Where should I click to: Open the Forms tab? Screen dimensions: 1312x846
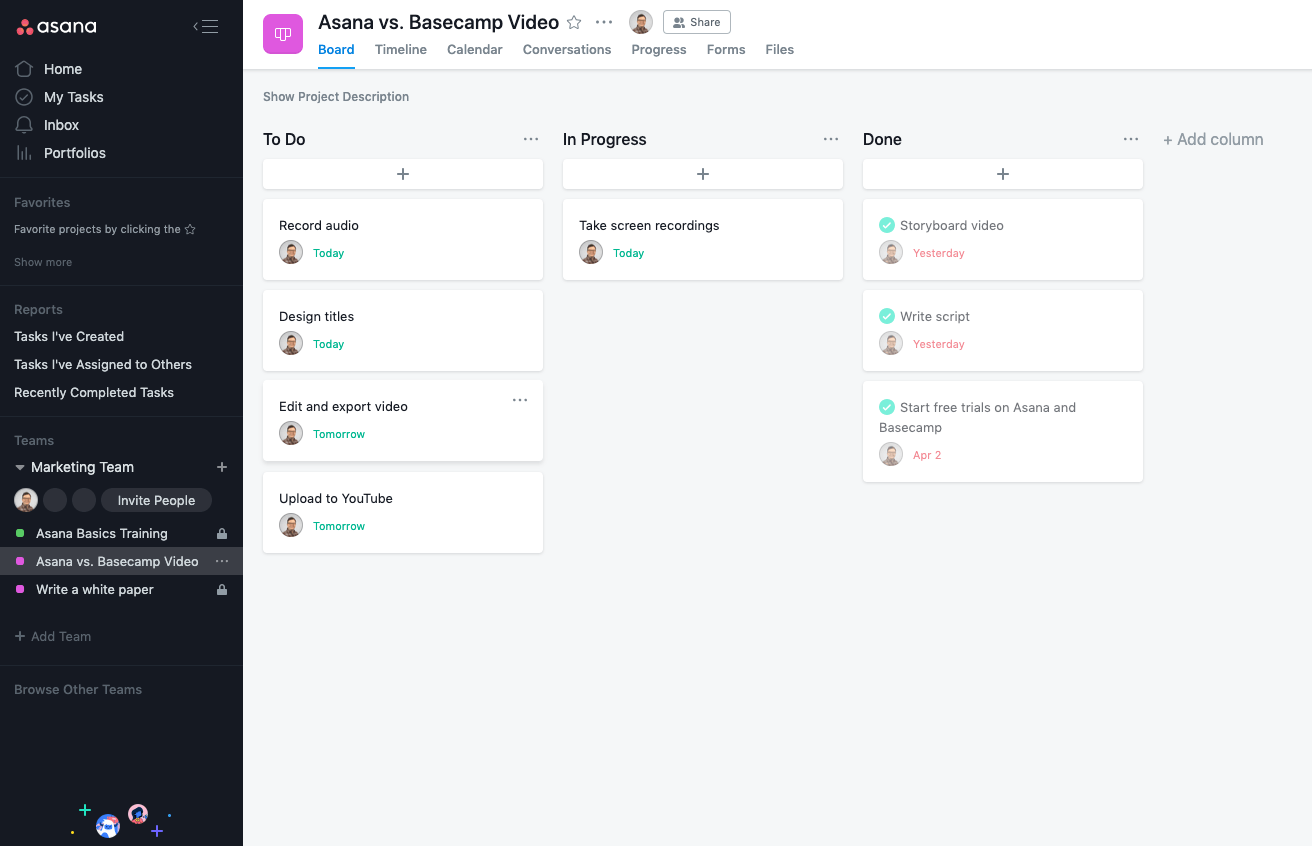726,49
